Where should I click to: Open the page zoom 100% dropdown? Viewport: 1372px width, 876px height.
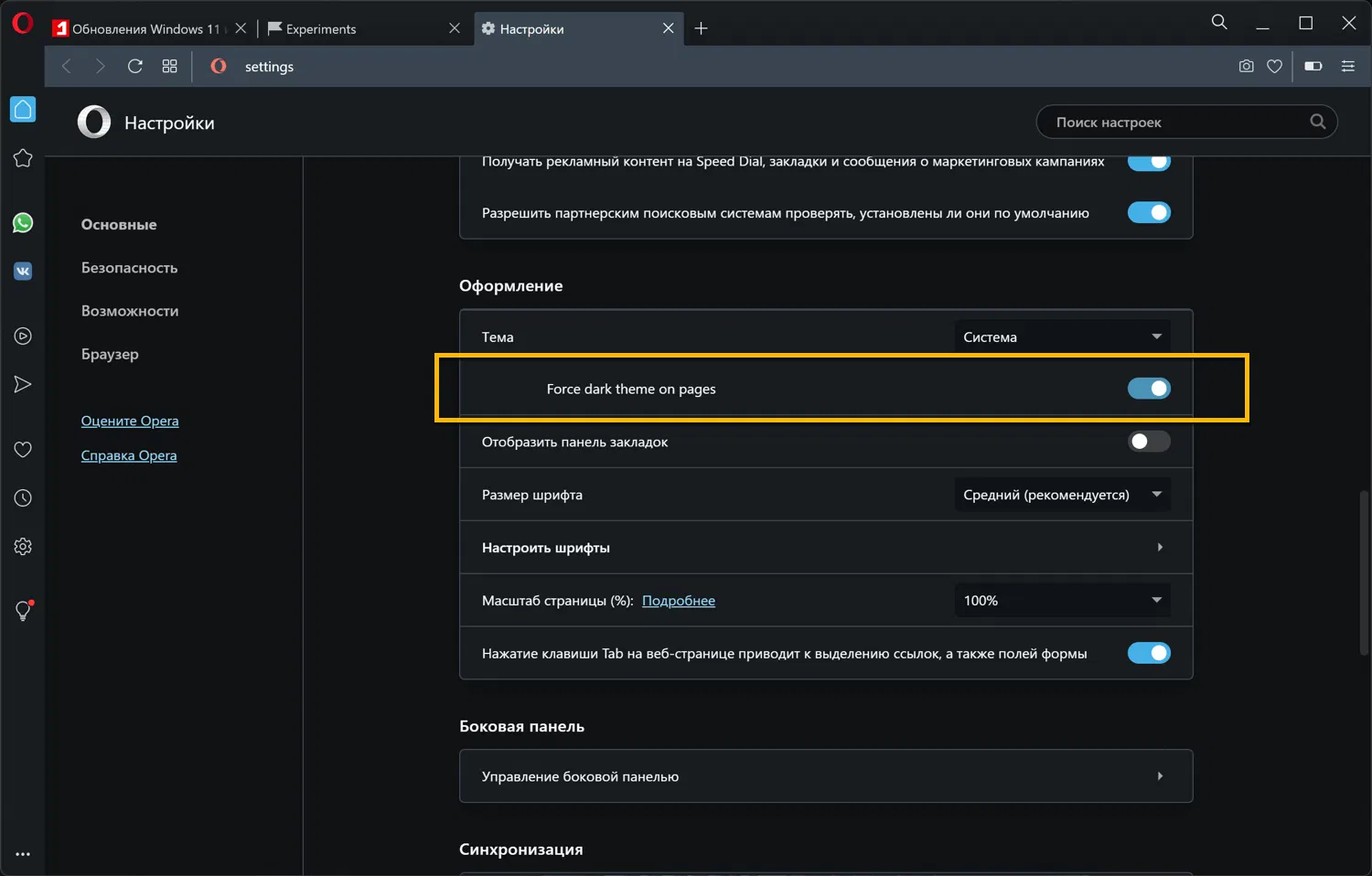[1062, 601]
